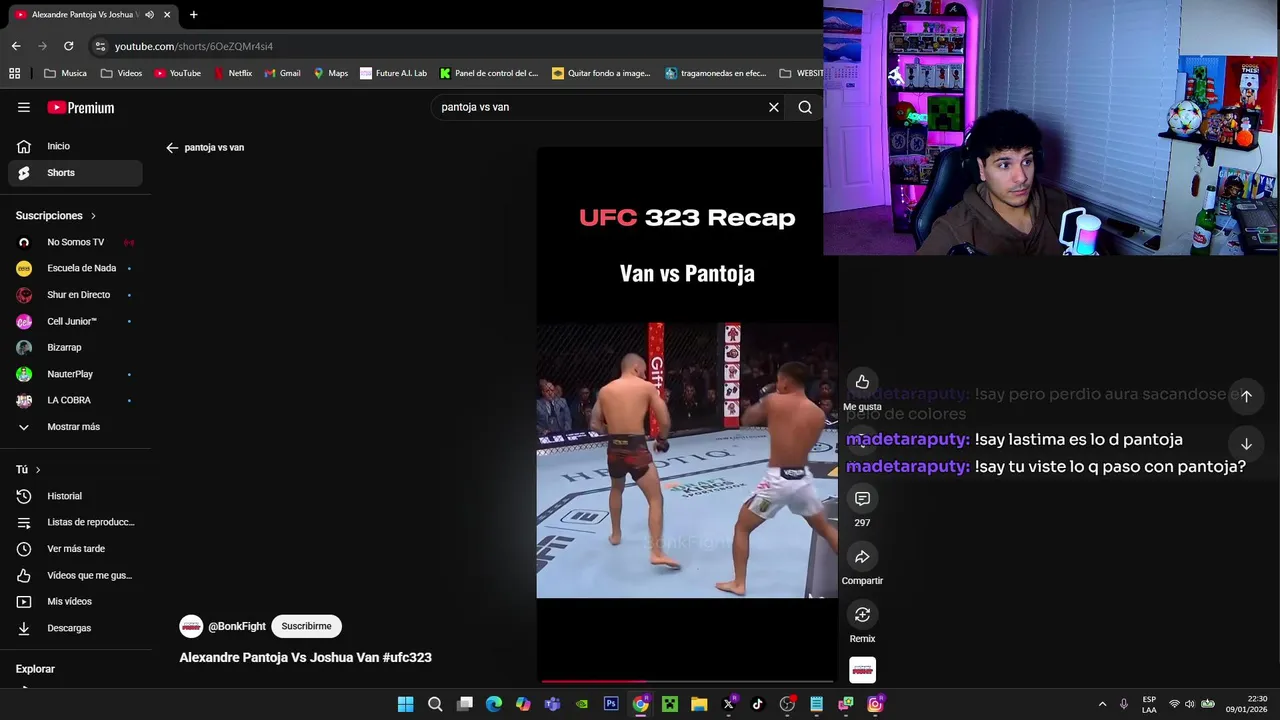Open the No Somos TV subscription
Image resolution: width=1280 pixels, height=720 pixels.
(75, 242)
